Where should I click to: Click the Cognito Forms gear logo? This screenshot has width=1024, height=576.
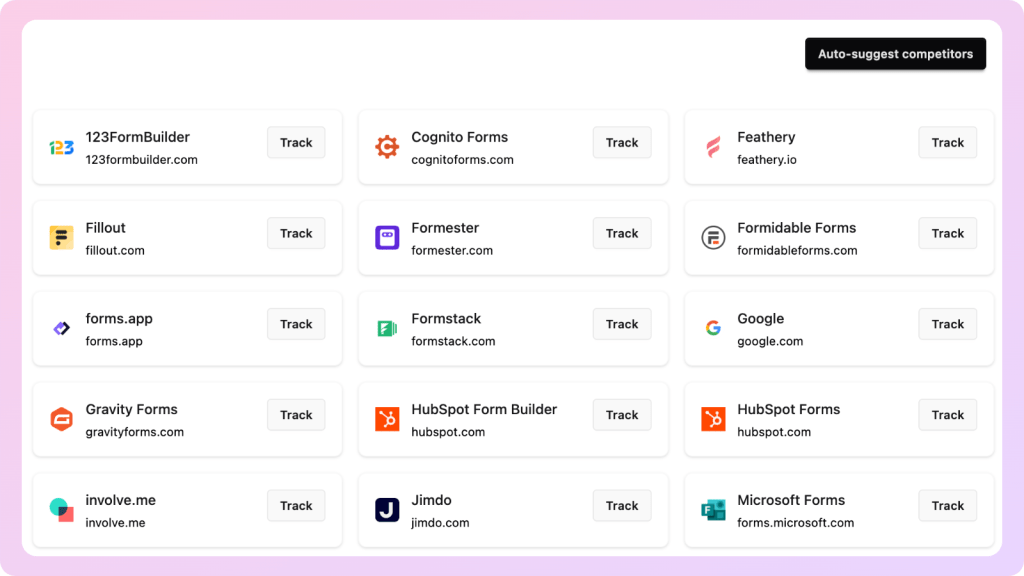[x=387, y=148]
